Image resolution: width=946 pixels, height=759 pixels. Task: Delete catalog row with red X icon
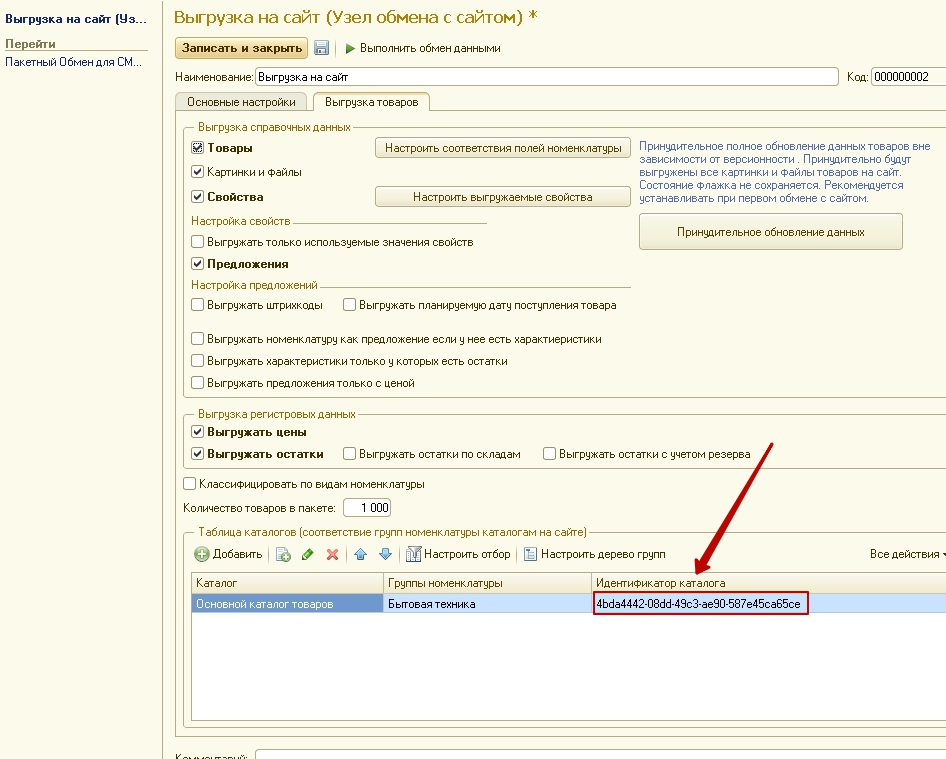click(x=332, y=554)
